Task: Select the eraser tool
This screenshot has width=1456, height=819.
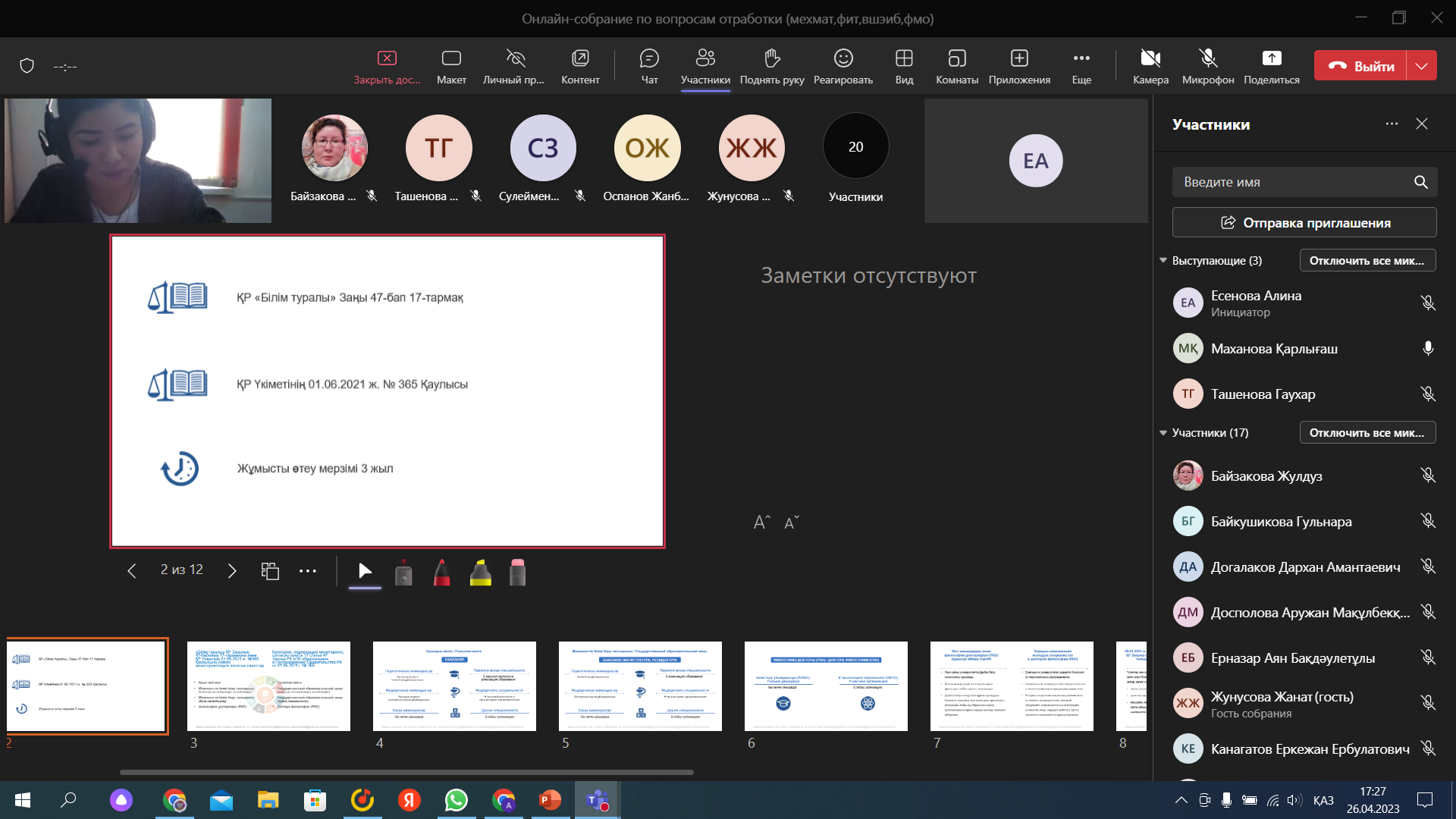Action: [x=518, y=573]
